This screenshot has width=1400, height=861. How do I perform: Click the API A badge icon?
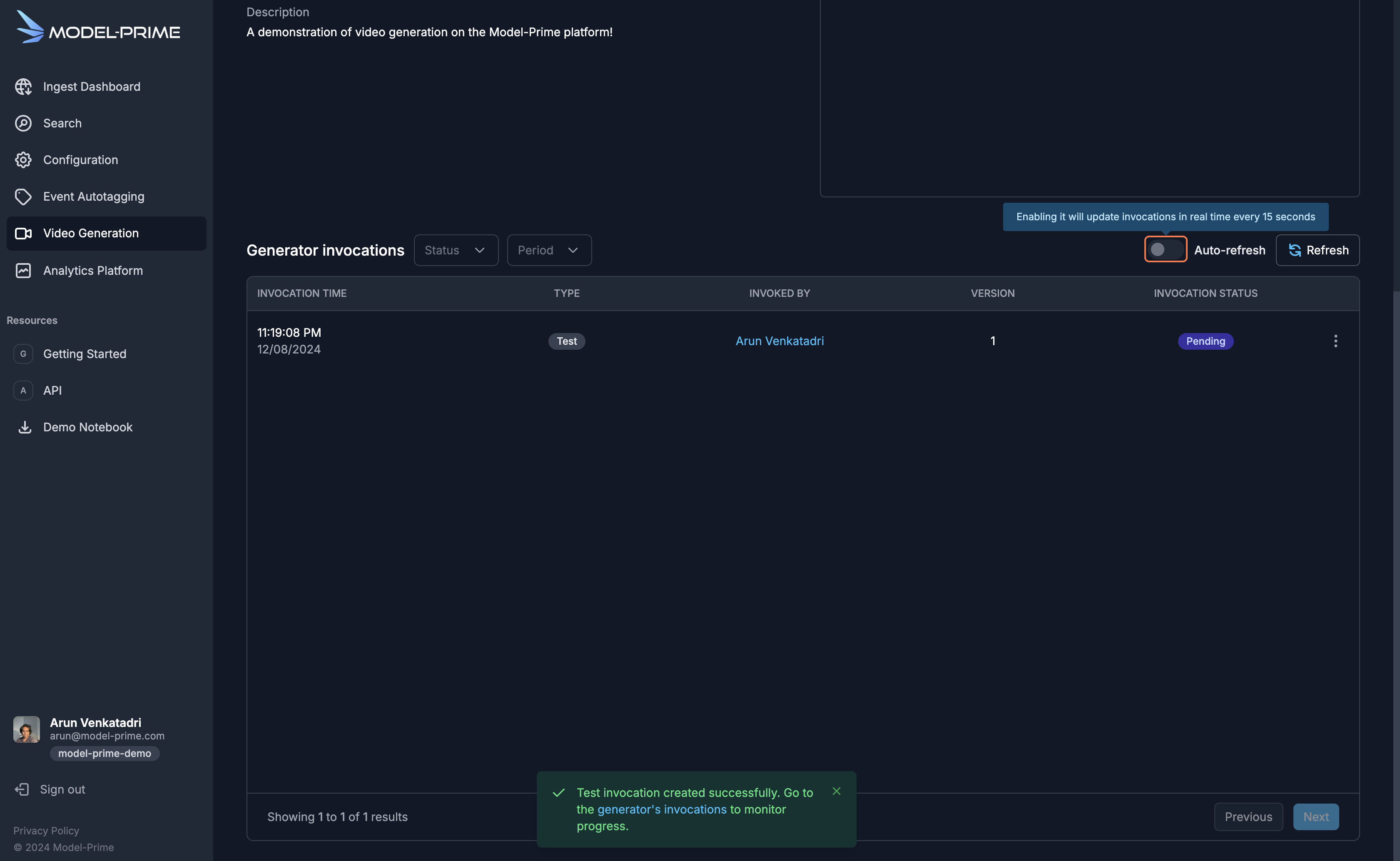pos(23,391)
